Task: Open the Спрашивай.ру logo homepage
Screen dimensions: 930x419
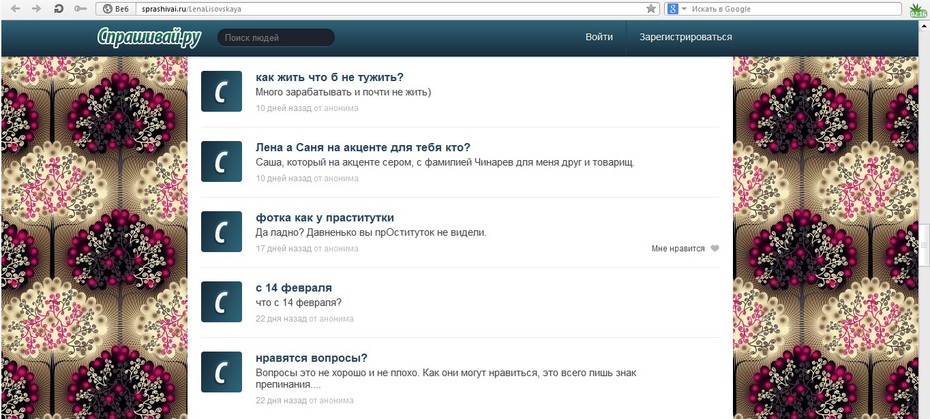Action: [149, 37]
